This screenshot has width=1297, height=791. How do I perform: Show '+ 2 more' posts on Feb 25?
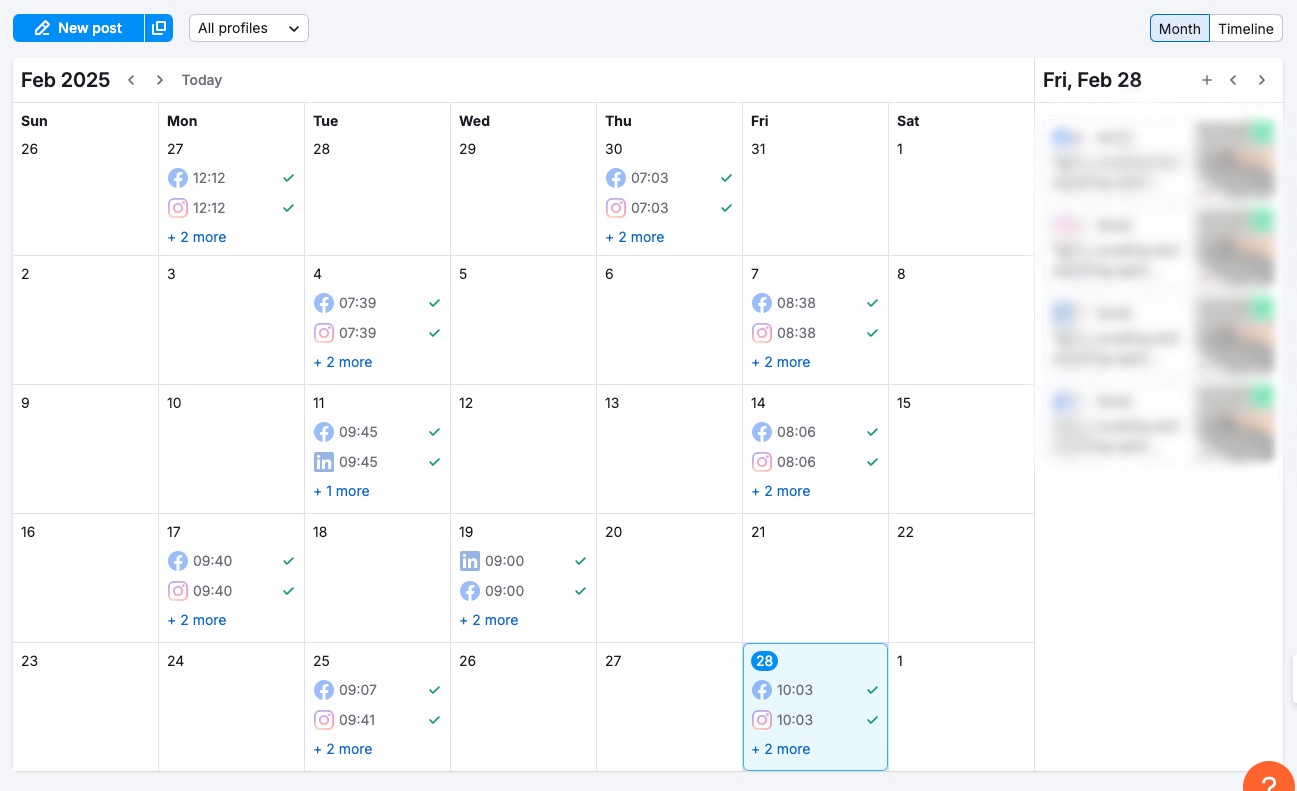tap(343, 749)
